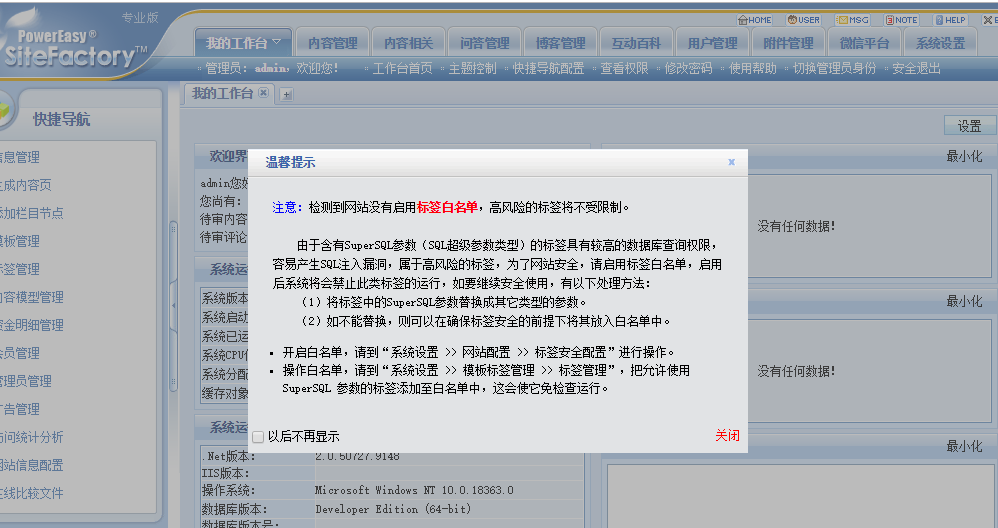This screenshot has width=998, height=528.
Task: Click the 快捷导航 sidebar header
Action: pyautogui.click(x=61, y=119)
